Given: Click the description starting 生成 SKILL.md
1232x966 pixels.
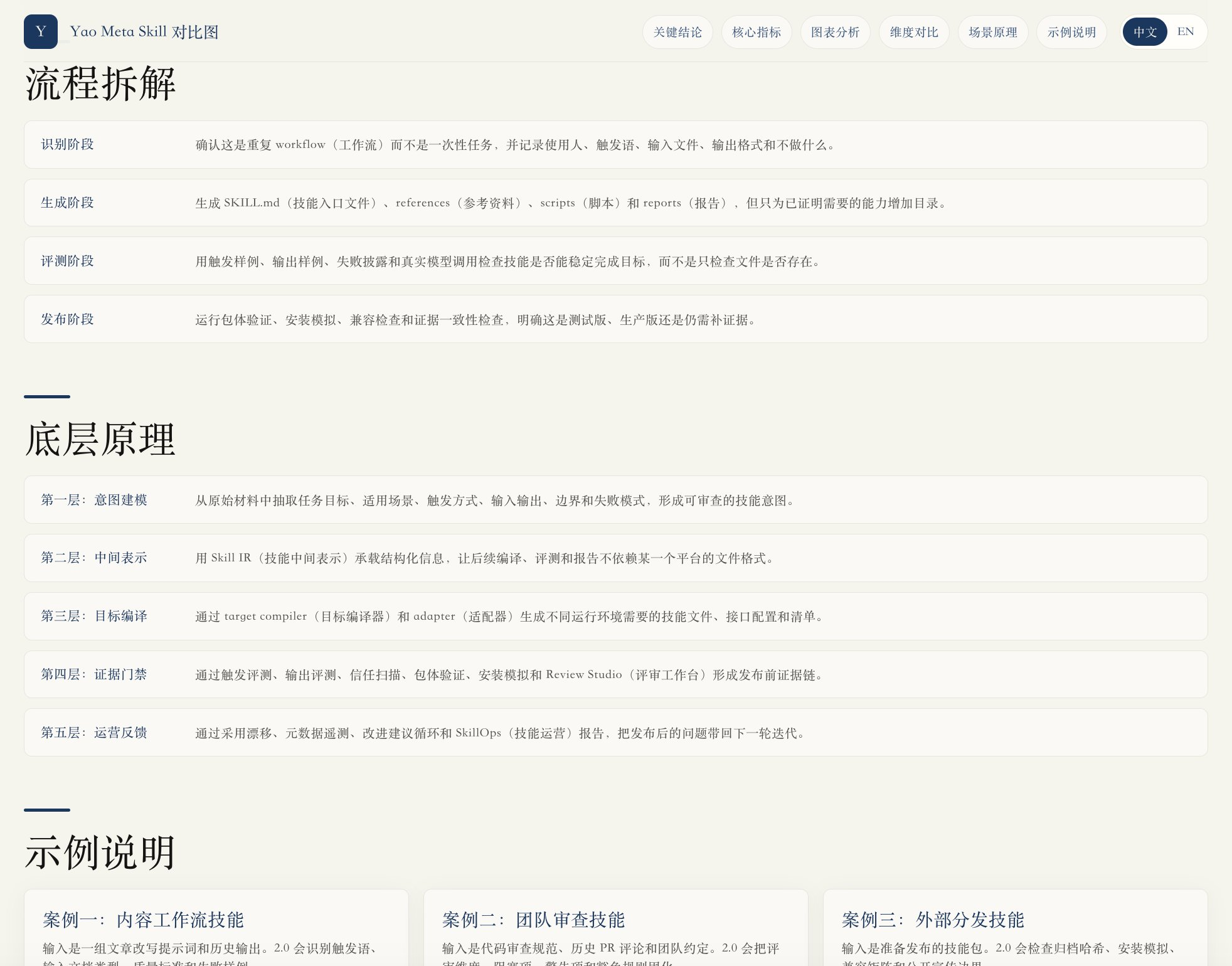Looking at the screenshot, I should point(572,203).
